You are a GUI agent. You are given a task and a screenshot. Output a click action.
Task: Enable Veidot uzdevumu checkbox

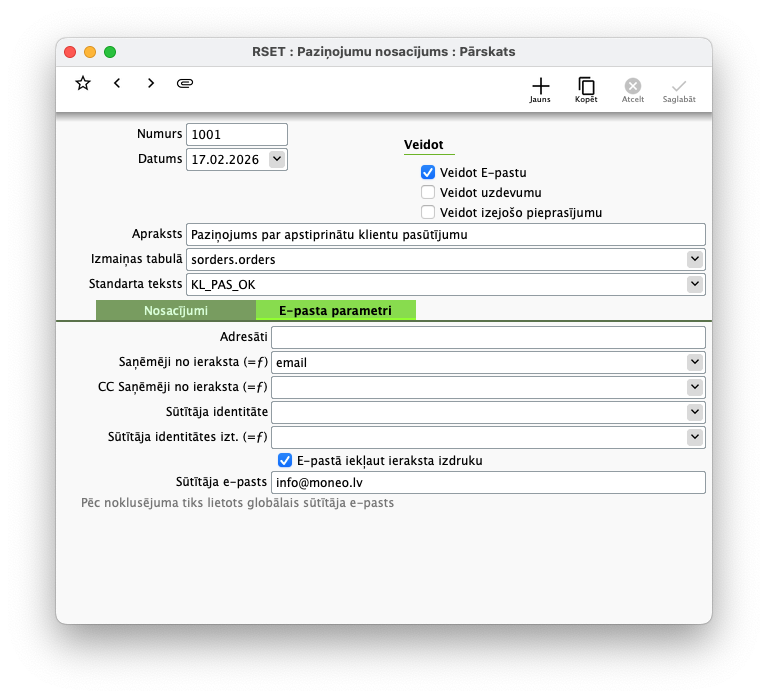(428, 192)
